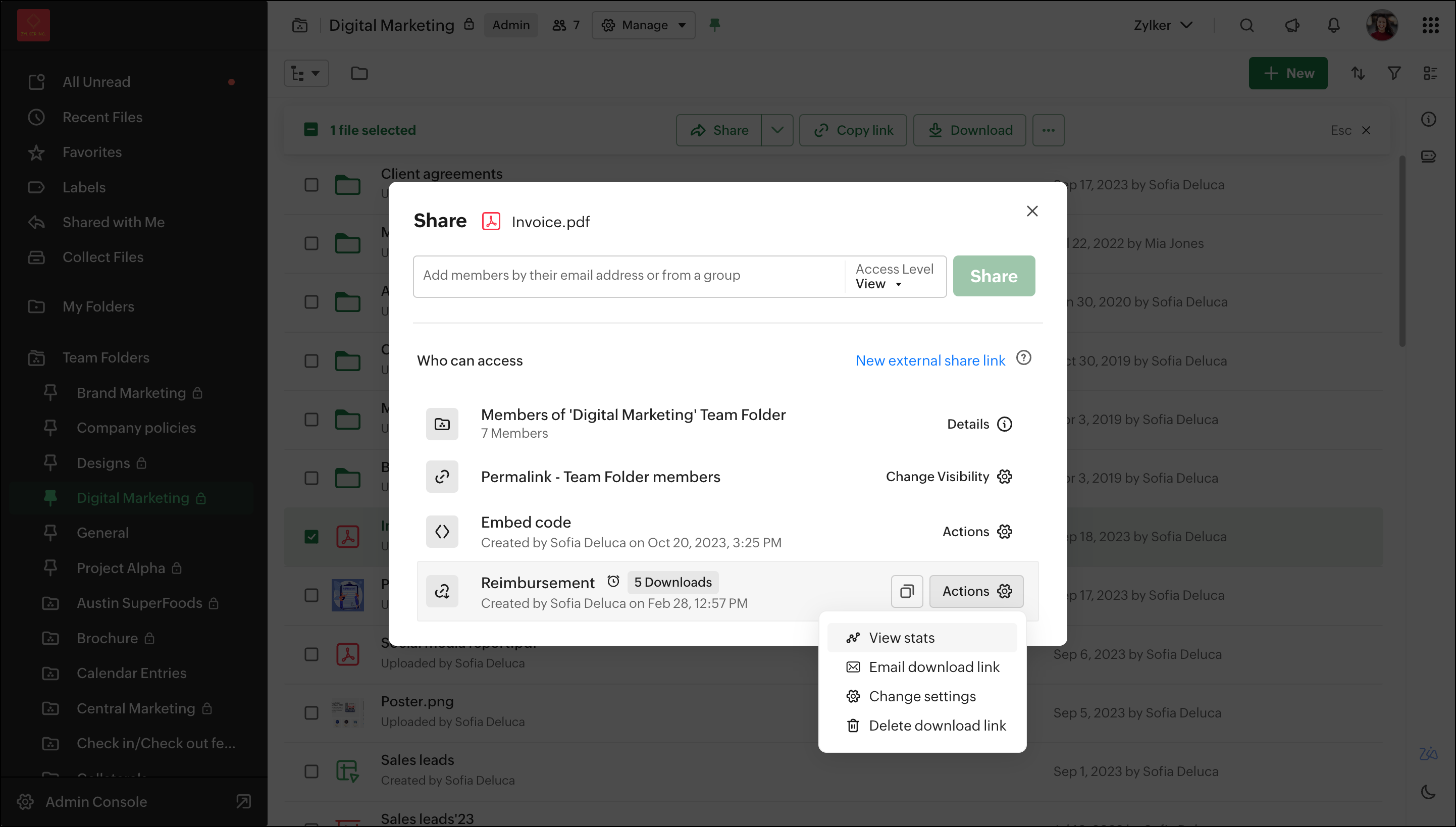This screenshot has width=1456, height=827.
Task: Click New external share link
Action: click(x=929, y=360)
